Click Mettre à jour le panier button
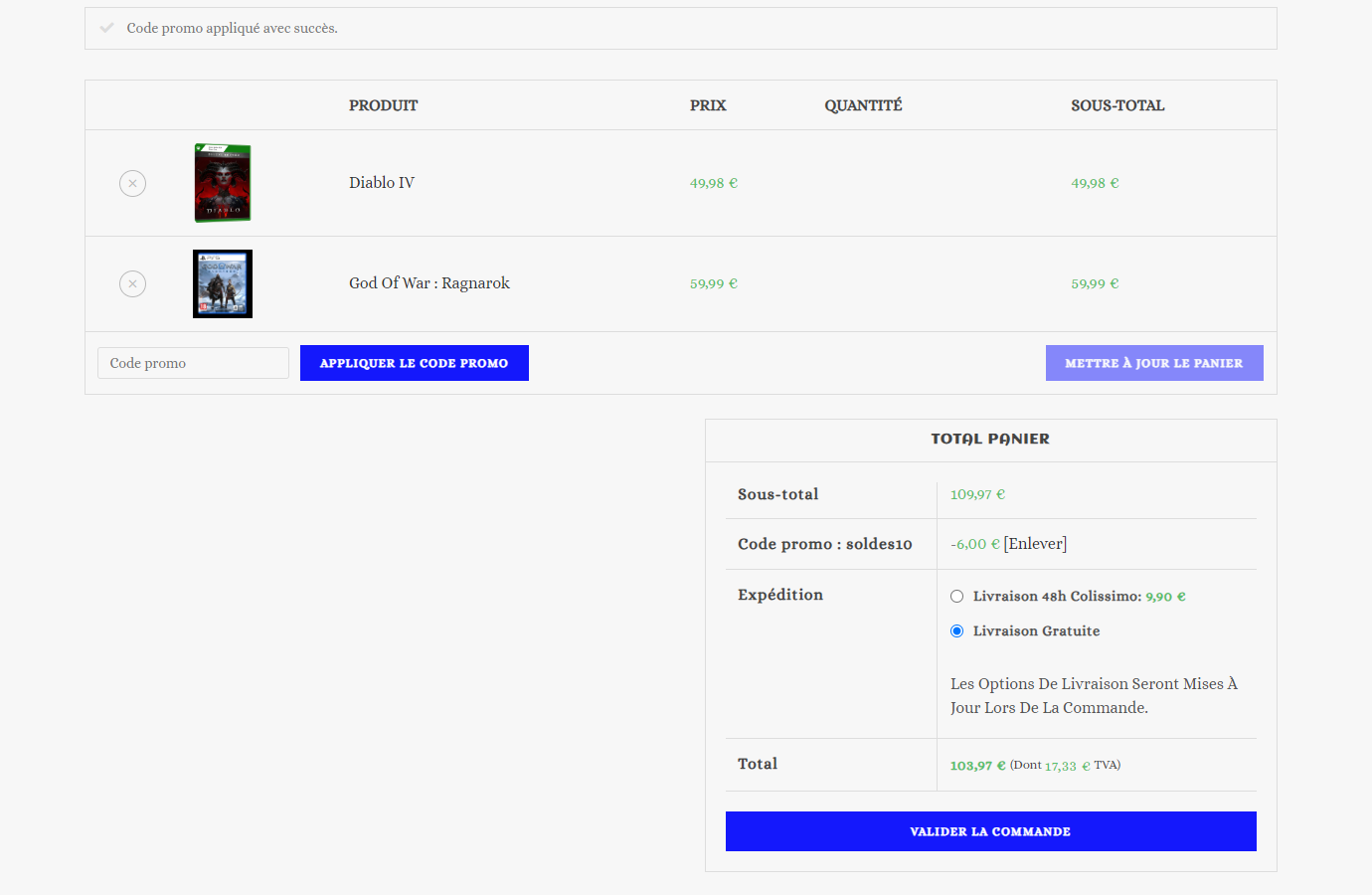This screenshot has width=1372, height=895. (1153, 363)
